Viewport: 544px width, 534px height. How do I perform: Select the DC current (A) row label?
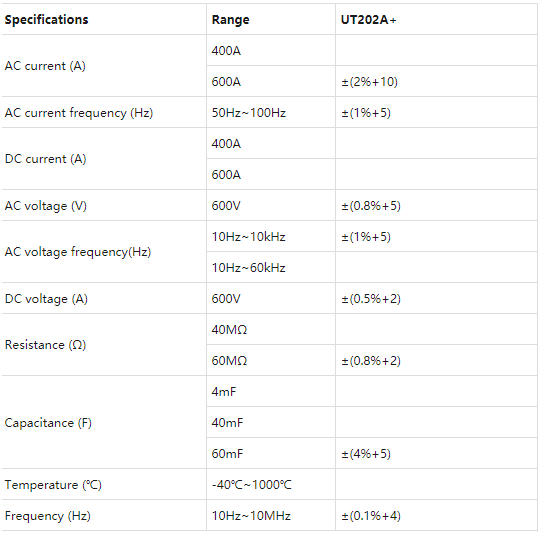point(45,159)
